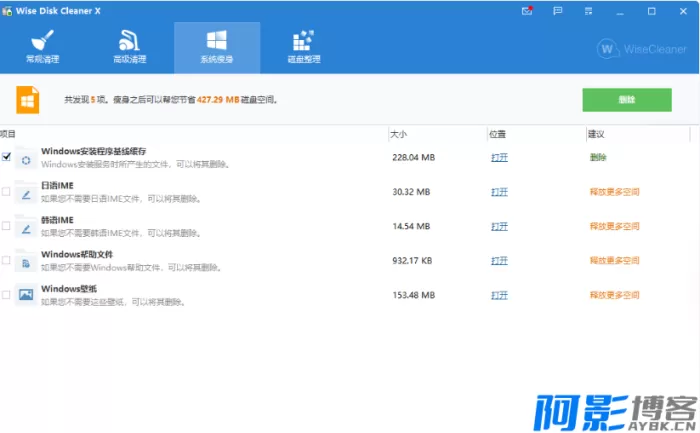Click the Windows壁纸 picture icon
The width and height of the screenshot is (700, 433).
tap(25, 295)
